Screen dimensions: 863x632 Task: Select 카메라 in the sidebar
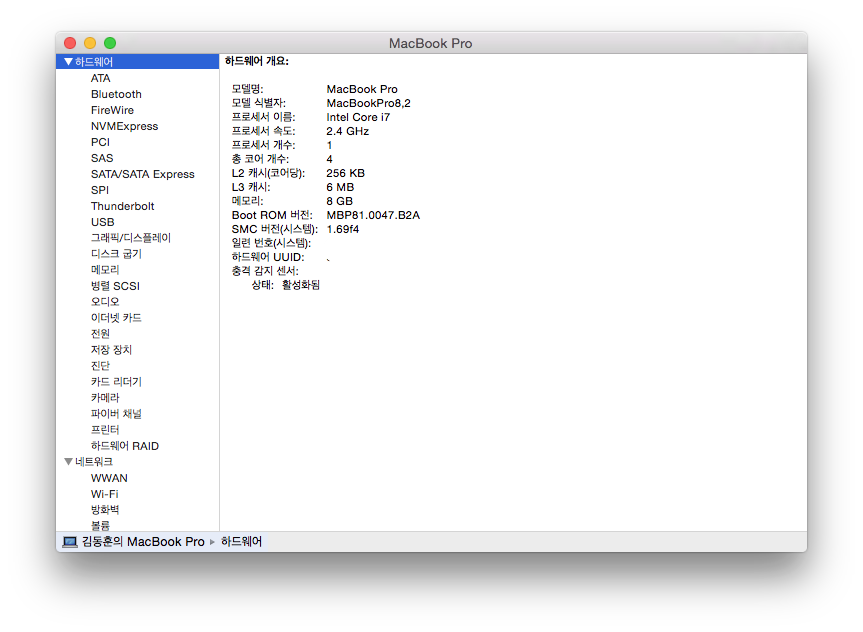(105, 398)
